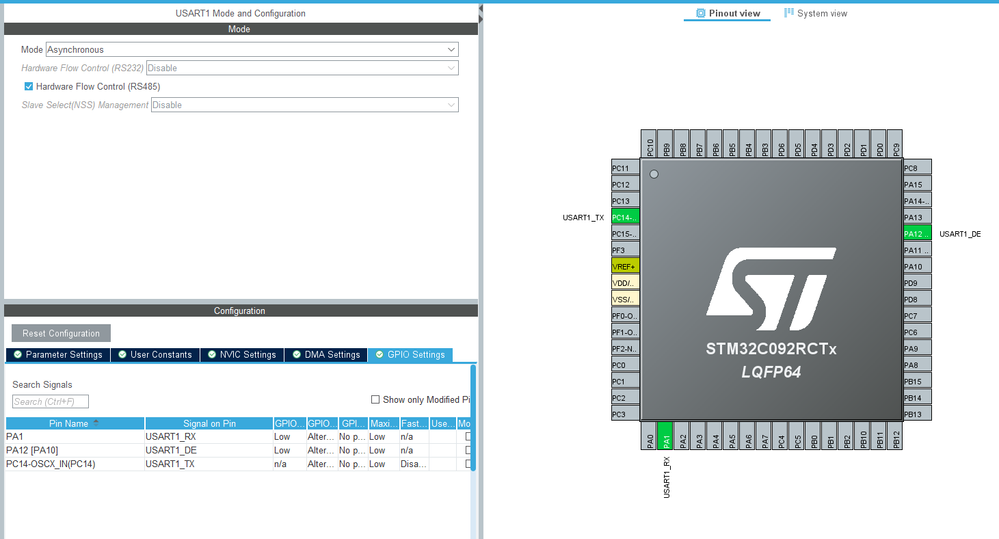Sort by the Pin Name column header

(x=75, y=423)
